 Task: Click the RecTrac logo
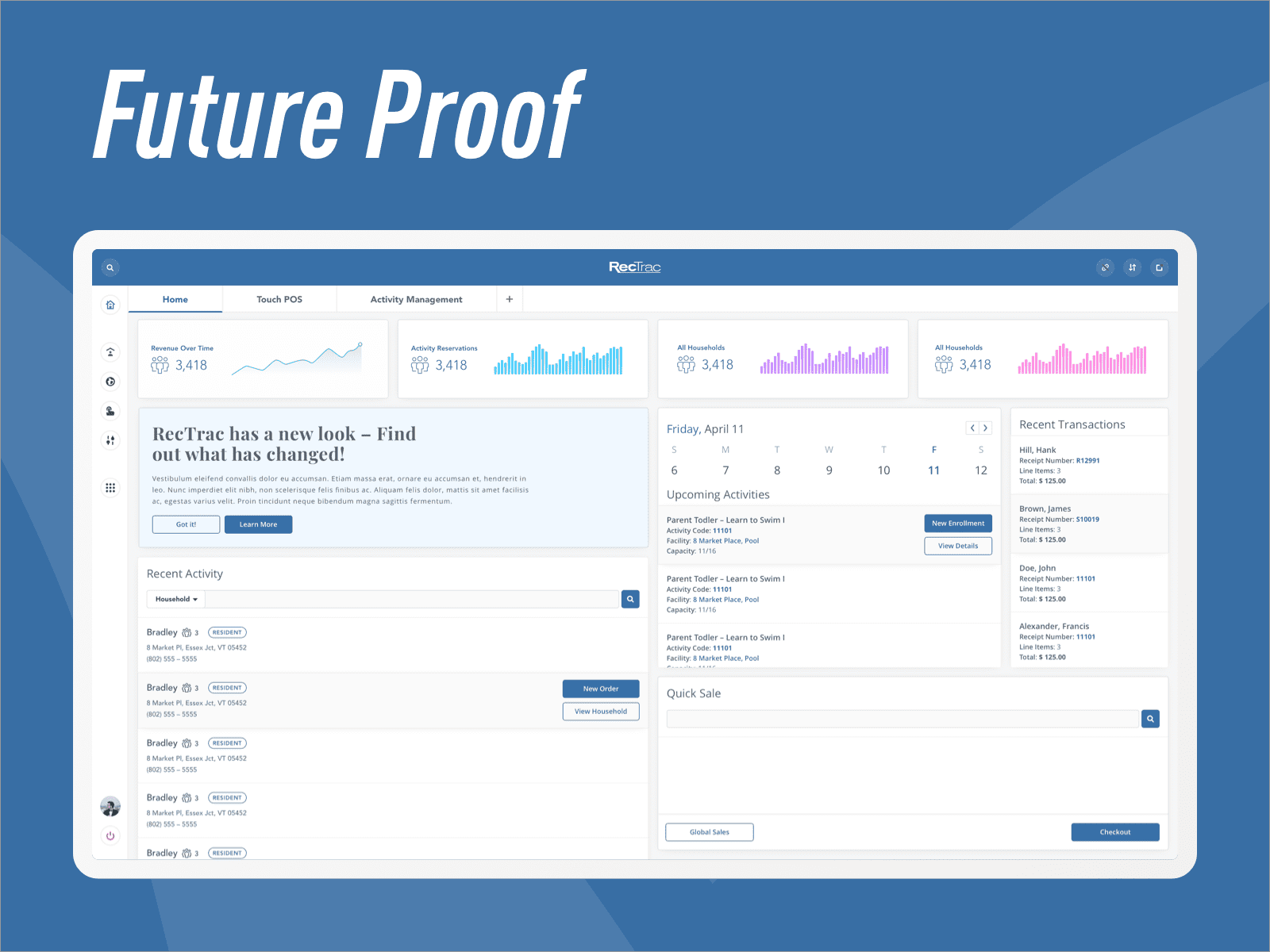(635, 267)
